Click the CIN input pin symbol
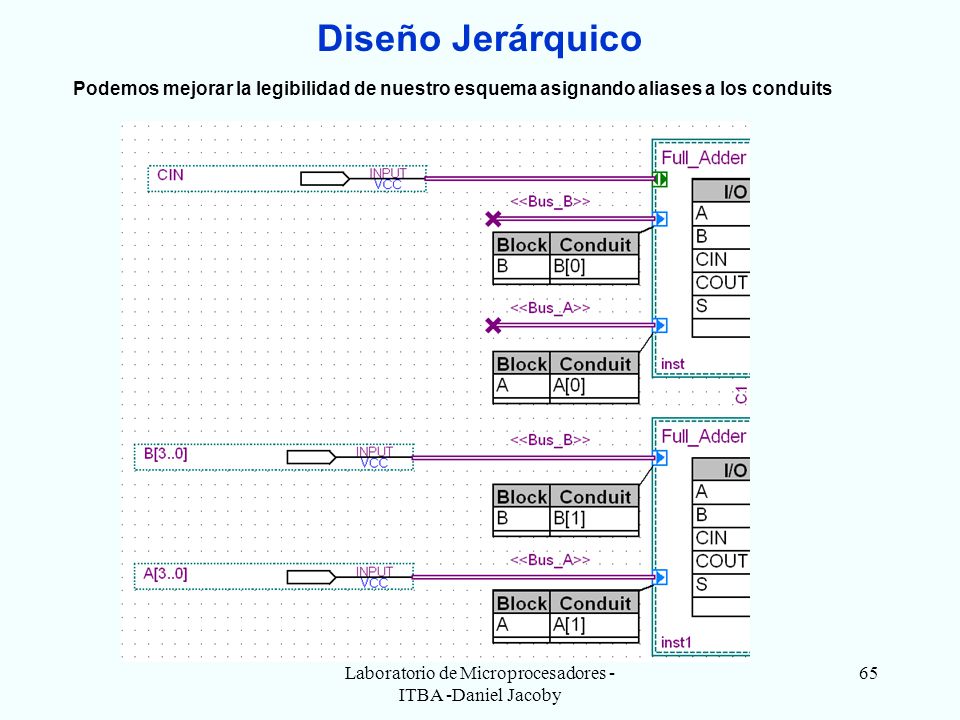The height and width of the screenshot is (720, 960). [325, 179]
